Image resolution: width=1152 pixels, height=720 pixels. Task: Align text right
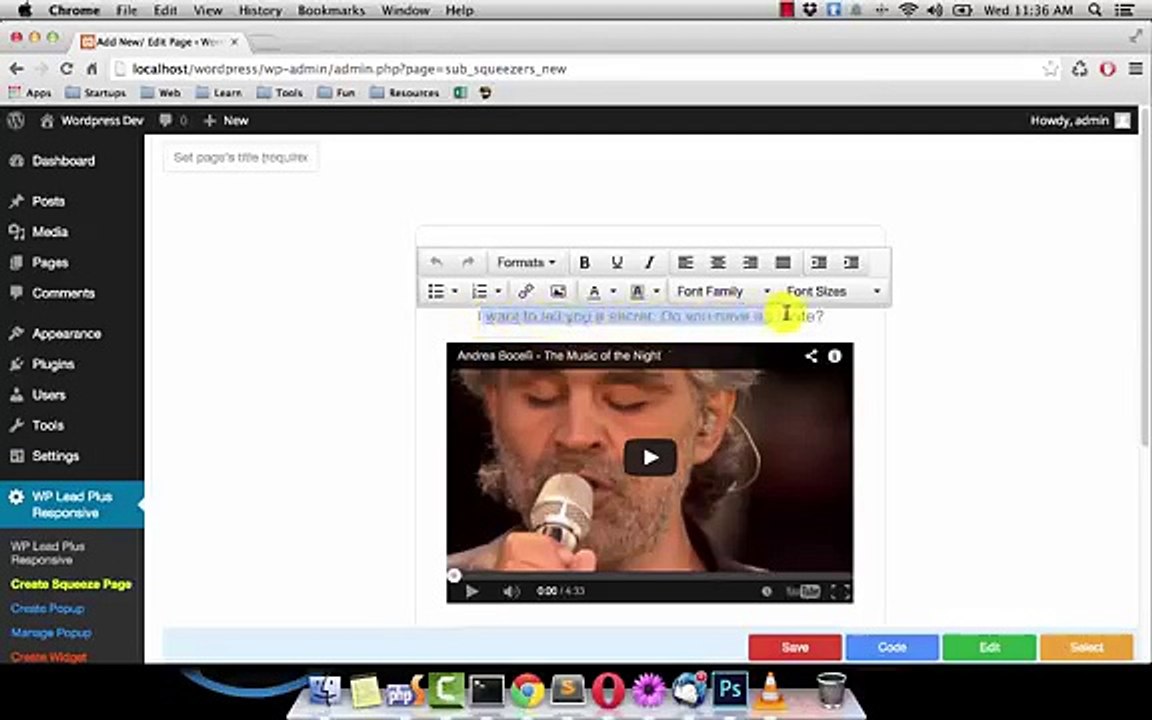(750, 262)
